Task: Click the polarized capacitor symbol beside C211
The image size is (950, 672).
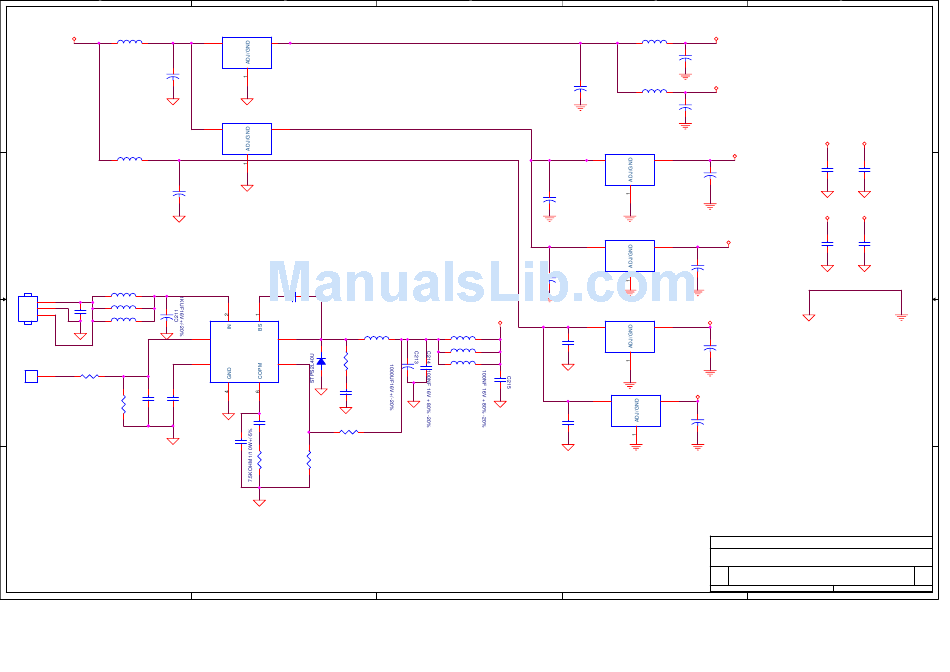Action: 167,317
